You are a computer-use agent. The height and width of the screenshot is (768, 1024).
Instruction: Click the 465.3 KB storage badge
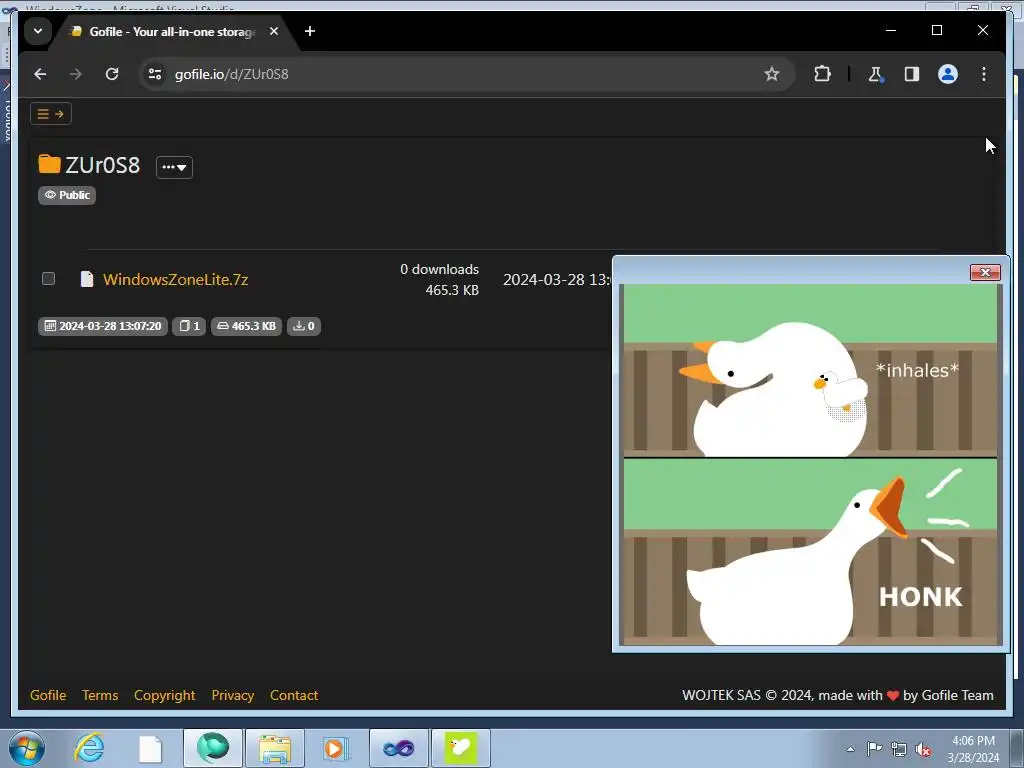(246, 326)
